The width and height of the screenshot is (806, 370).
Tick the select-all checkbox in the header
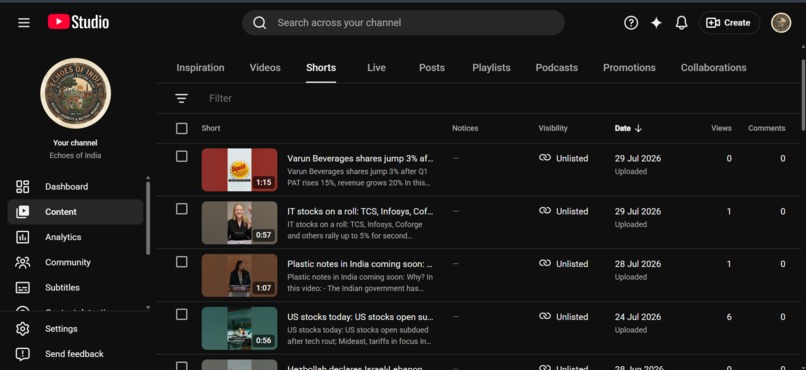(x=181, y=128)
